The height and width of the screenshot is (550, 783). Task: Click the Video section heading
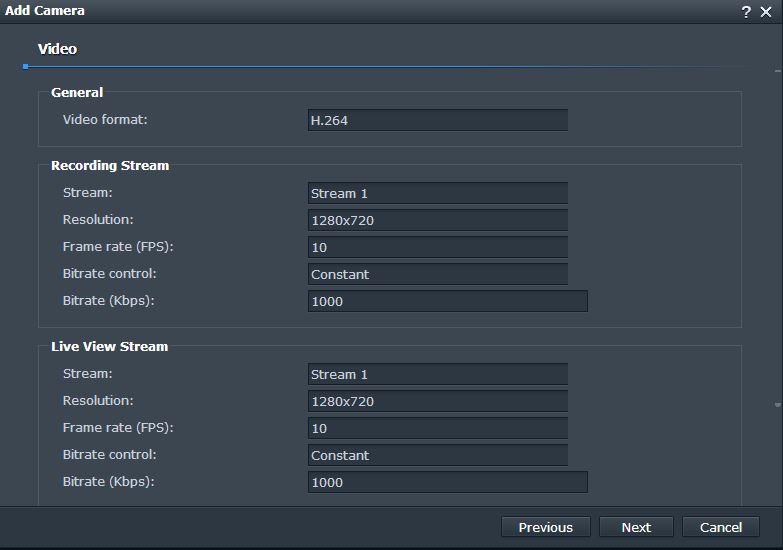pos(57,49)
